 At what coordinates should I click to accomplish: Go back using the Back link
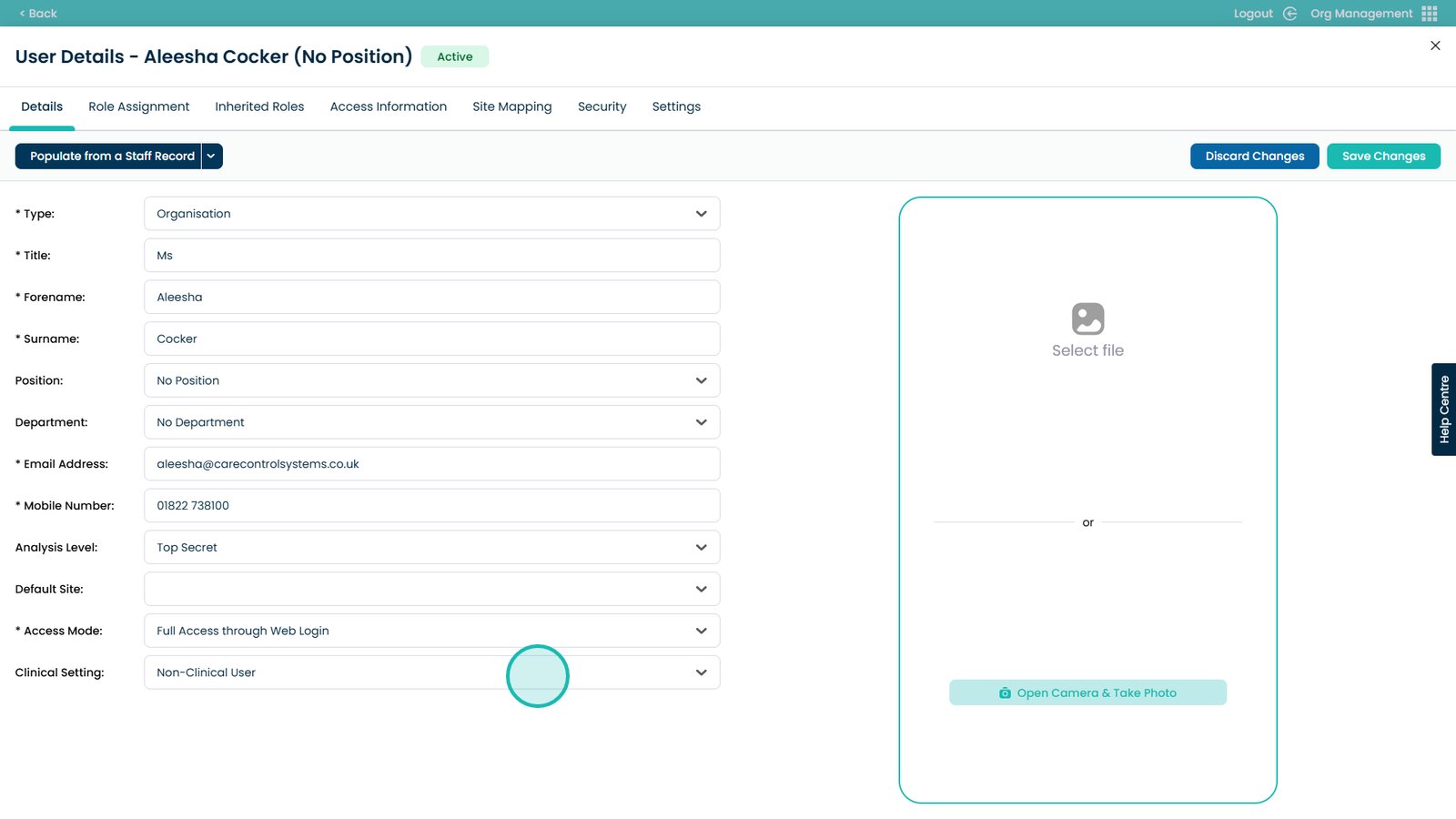(x=38, y=14)
